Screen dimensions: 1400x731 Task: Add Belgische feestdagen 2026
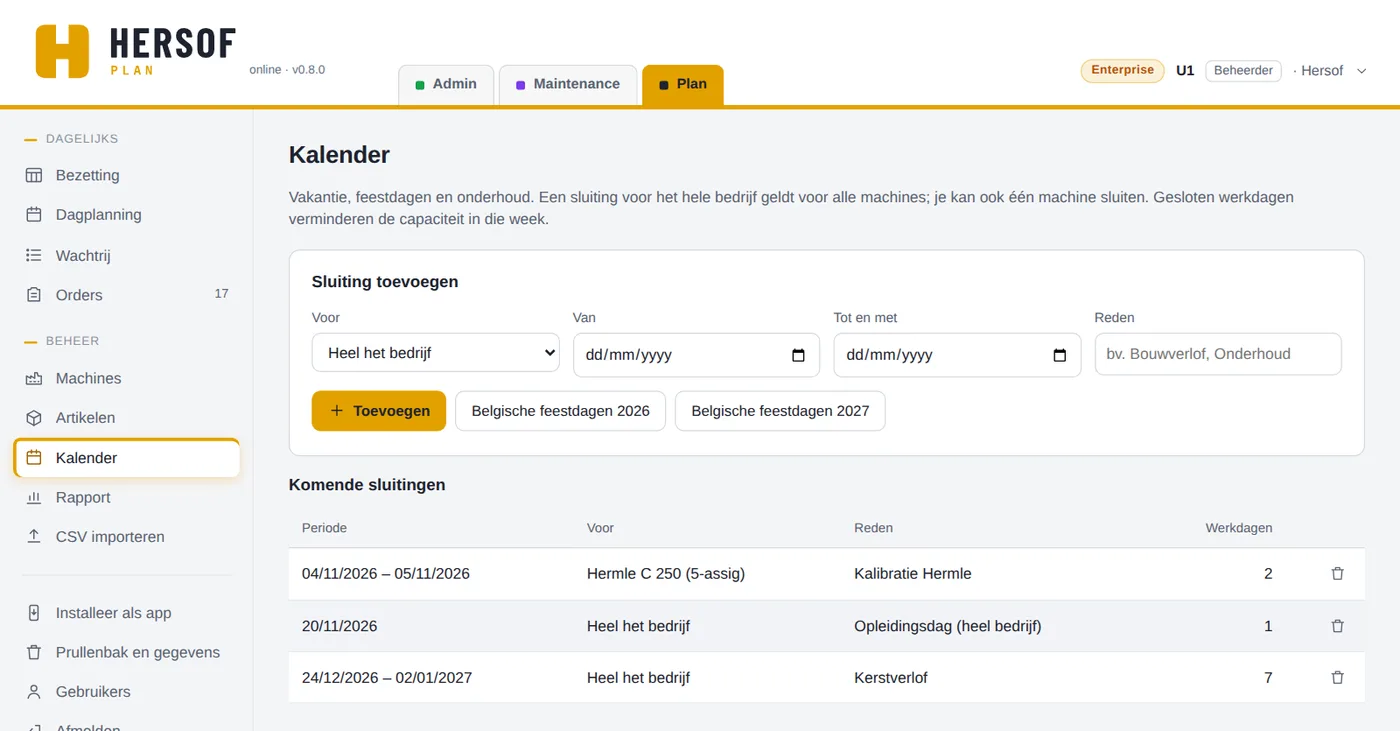pos(560,411)
